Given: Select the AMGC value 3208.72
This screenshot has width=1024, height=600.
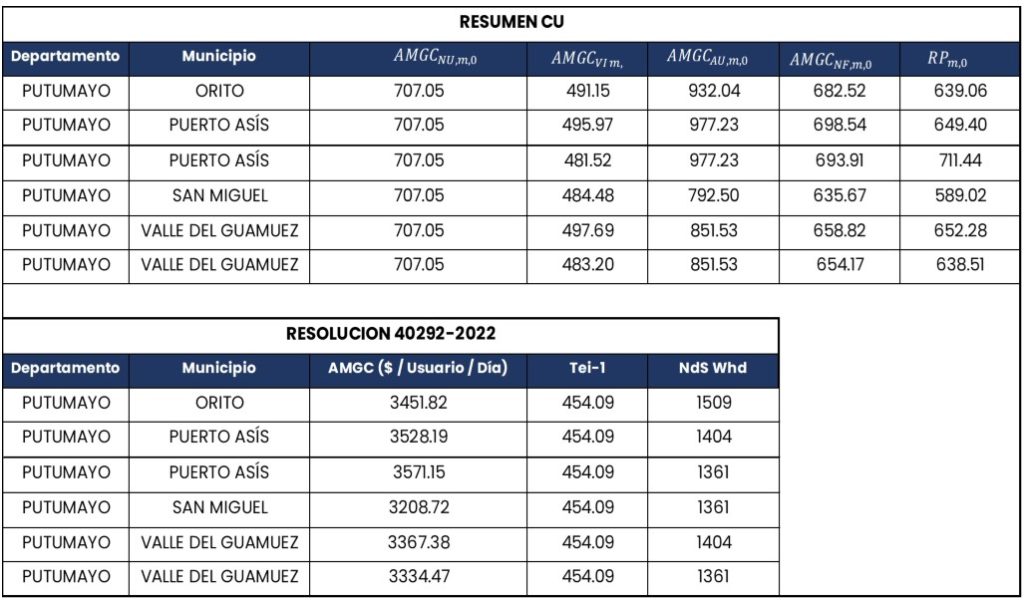Looking at the screenshot, I should [x=418, y=507].
